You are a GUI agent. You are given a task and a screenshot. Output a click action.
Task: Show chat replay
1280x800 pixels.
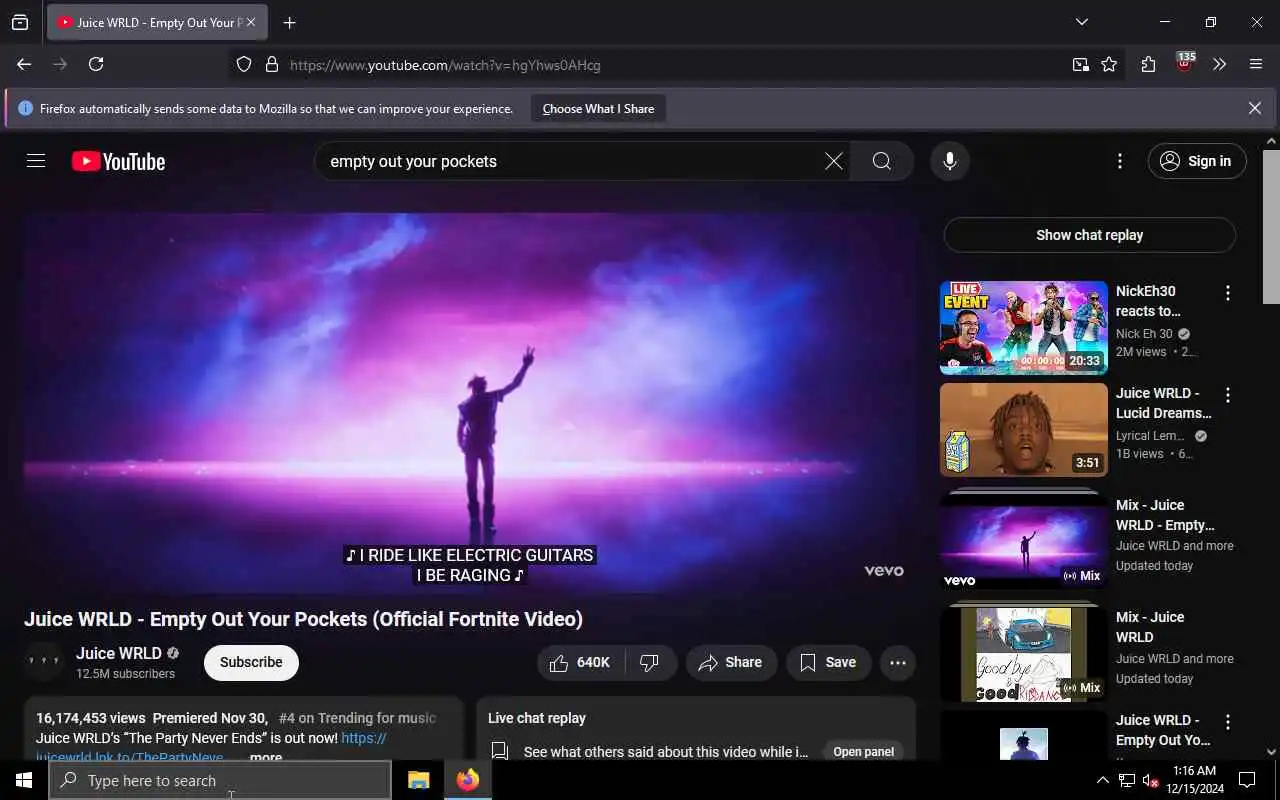pos(1089,235)
